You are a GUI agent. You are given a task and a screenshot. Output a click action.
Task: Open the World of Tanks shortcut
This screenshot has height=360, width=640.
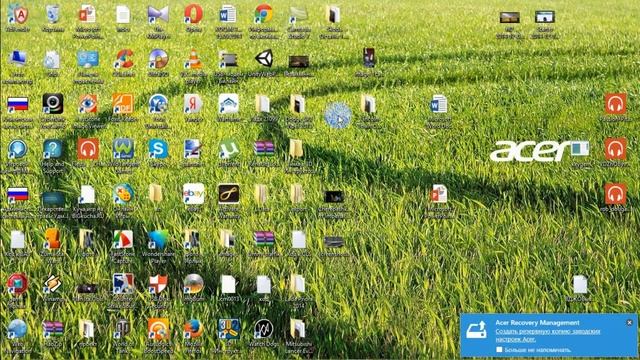(123, 329)
